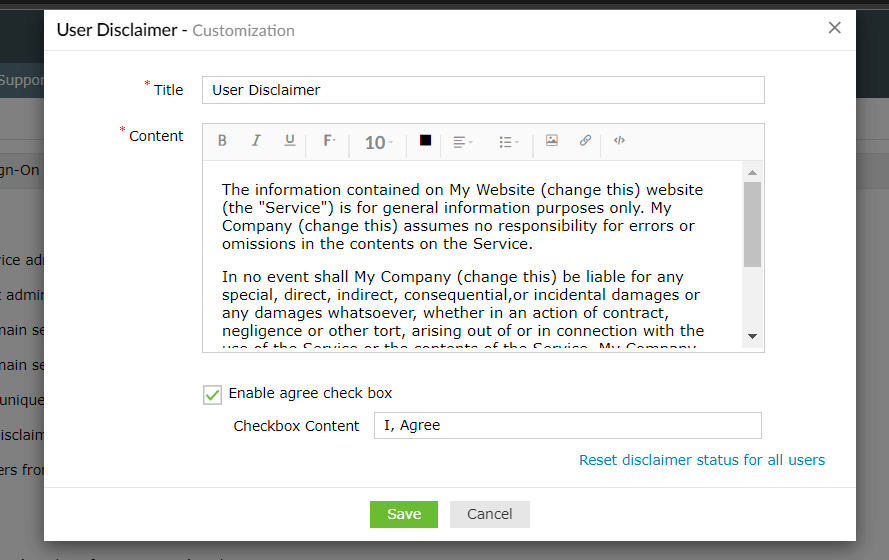Viewport: 889px width, 560px height.
Task: Insert an image into the disclaimer
Action: 551,141
